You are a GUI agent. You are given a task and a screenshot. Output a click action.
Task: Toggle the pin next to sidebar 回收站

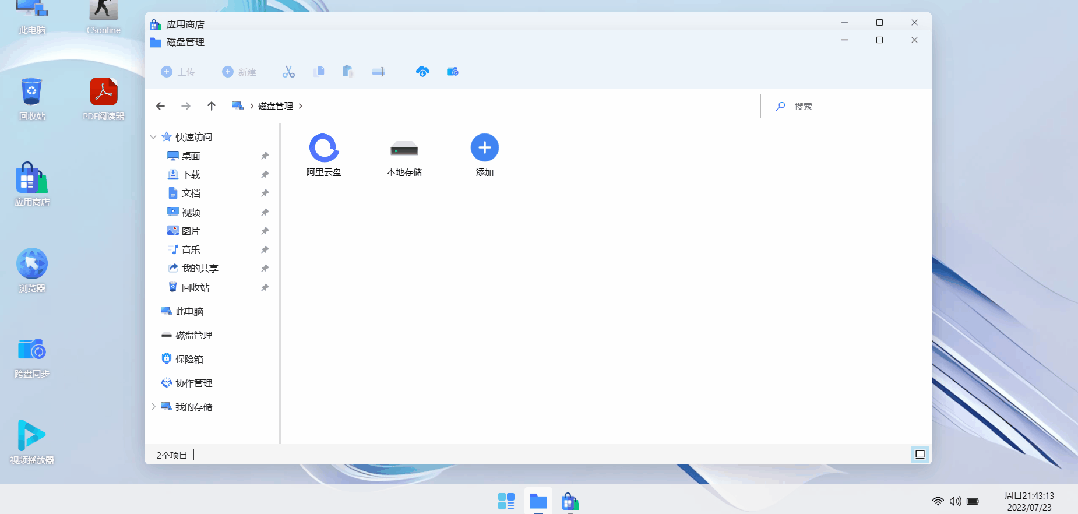pyautogui.click(x=265, y=288)
